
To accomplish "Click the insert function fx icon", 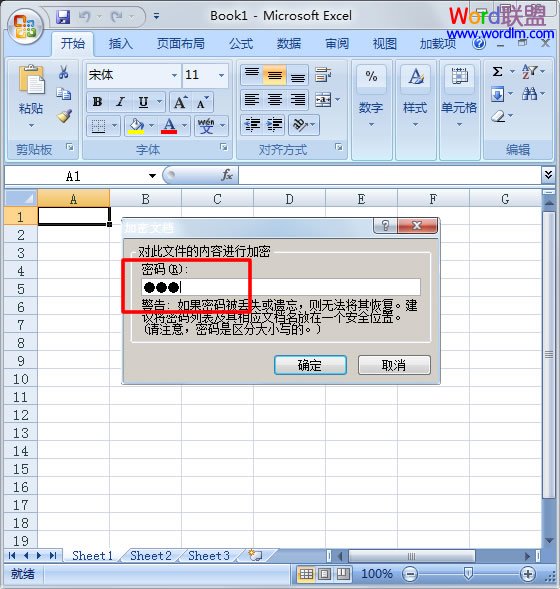I will 226,175.
